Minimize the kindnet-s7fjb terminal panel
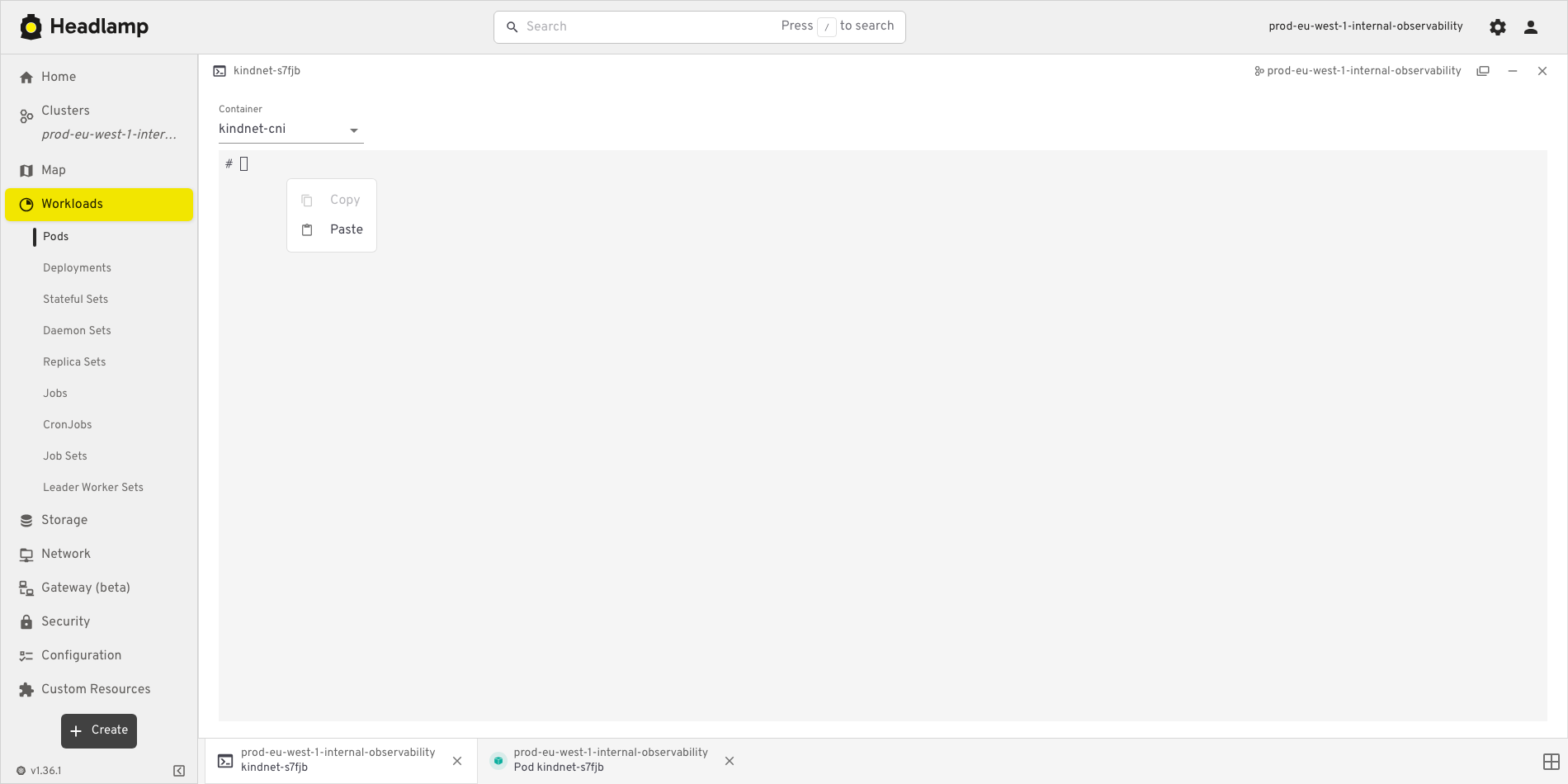This screenshot has width=1568, height=784. coord(1513,71)
